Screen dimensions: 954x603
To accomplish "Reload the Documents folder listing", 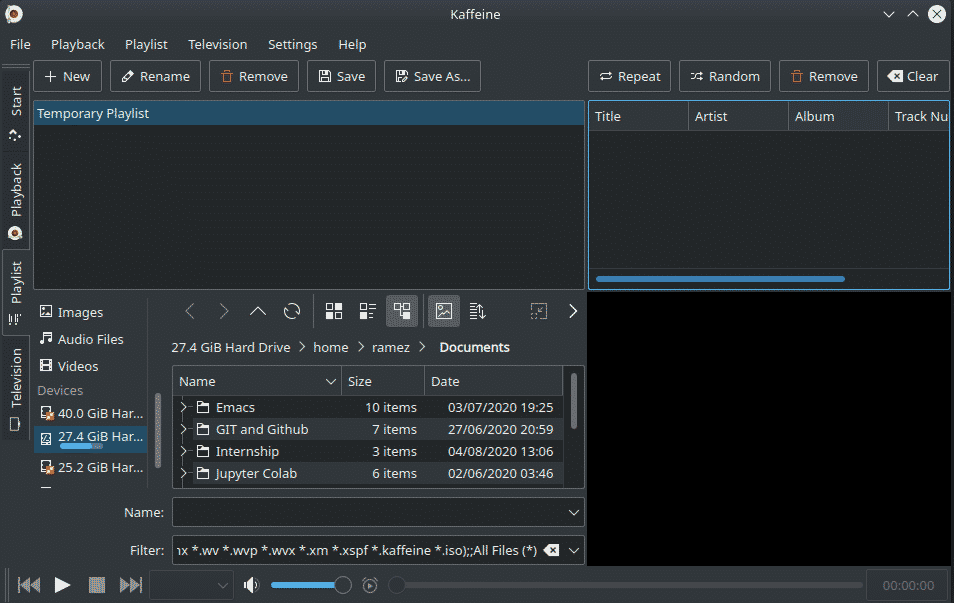I will (292, 312).
